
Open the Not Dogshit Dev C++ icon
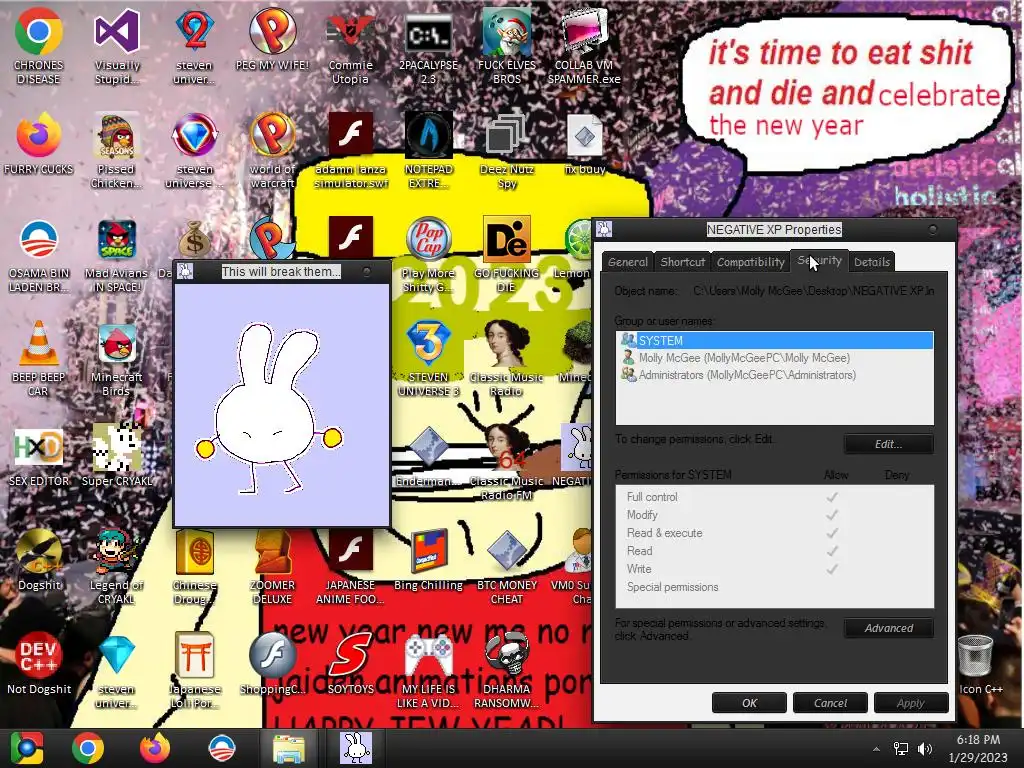[x=38, y=663]
